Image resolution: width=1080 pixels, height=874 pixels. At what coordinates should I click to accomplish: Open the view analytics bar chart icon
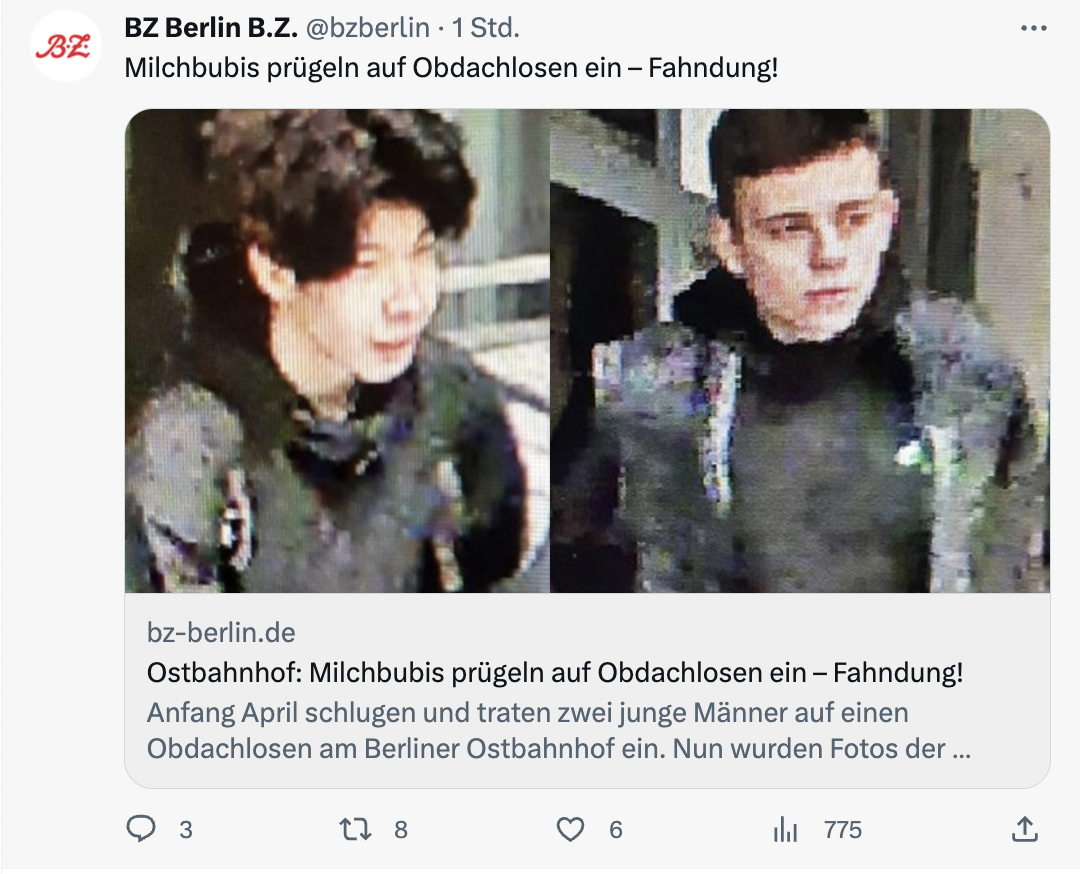pyautogui.click(x=785, y=829)
